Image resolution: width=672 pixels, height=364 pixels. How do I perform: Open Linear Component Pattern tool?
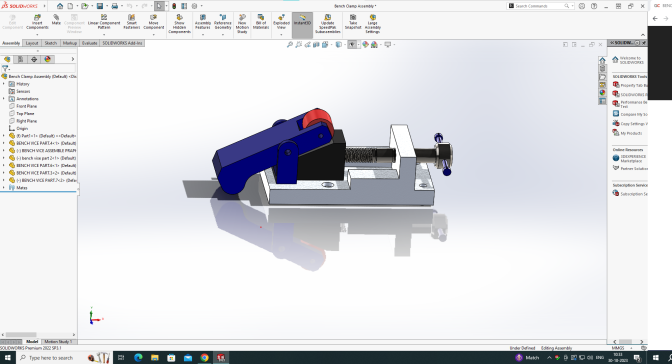(x=104, y=22)
